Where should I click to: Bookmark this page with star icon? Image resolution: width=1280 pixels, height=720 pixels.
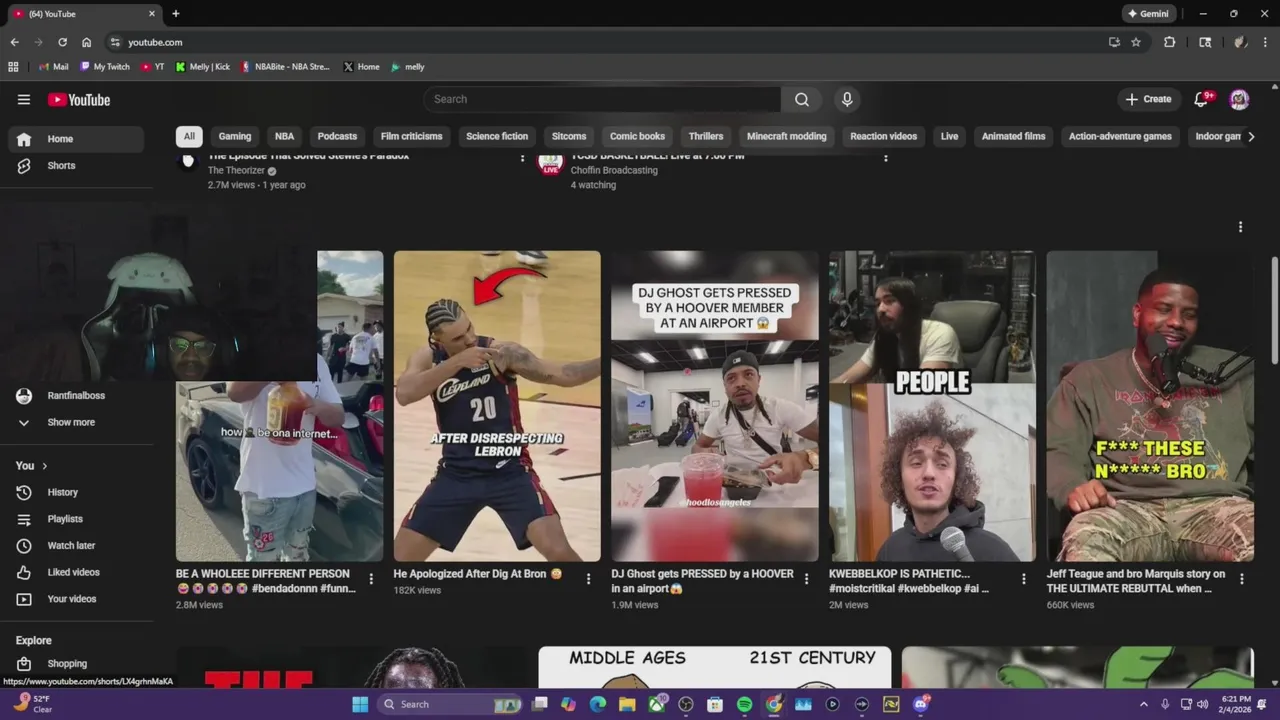1136,42
